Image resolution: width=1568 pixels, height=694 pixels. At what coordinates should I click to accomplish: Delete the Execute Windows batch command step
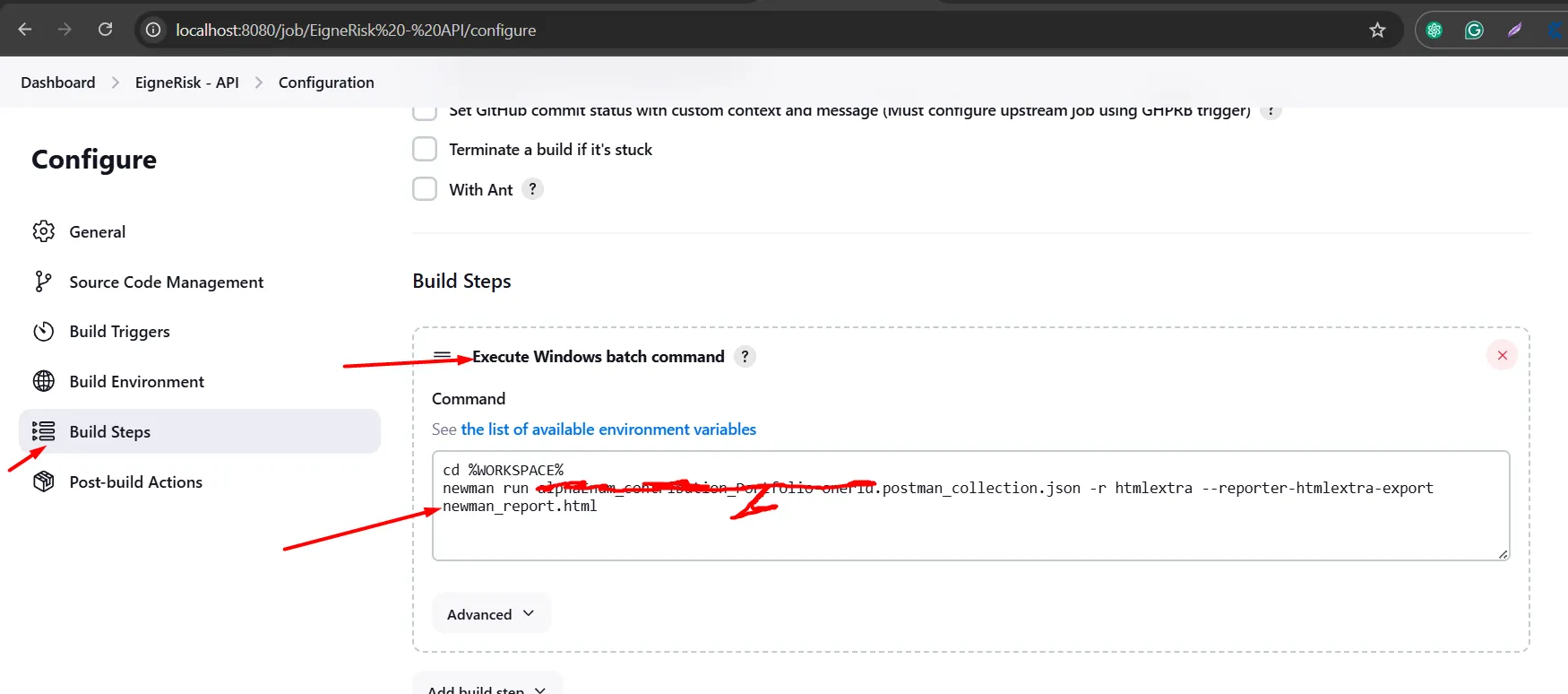pos(1503,355)
